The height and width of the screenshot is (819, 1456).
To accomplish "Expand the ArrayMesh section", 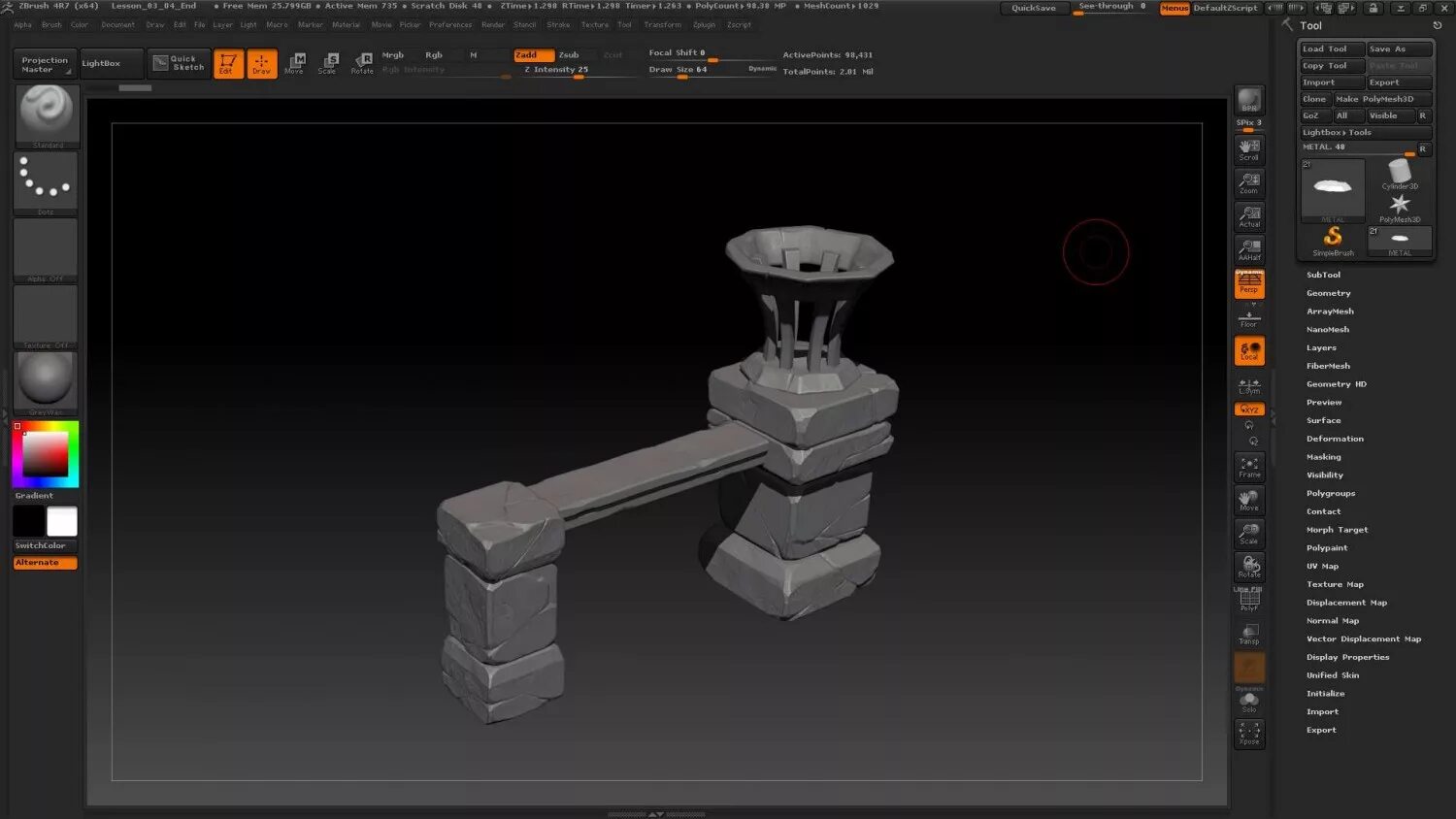I will tap(1330, 311).
